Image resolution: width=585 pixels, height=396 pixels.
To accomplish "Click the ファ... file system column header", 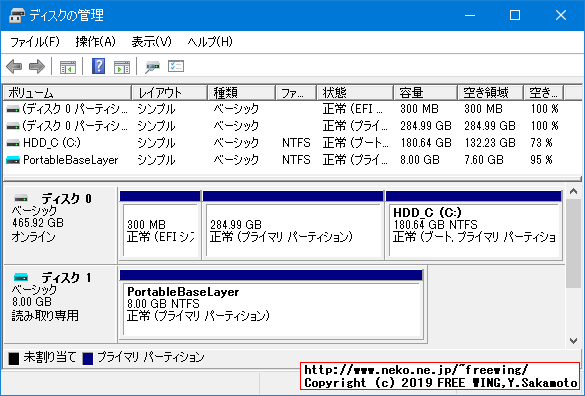I will [x=296, y=93].
